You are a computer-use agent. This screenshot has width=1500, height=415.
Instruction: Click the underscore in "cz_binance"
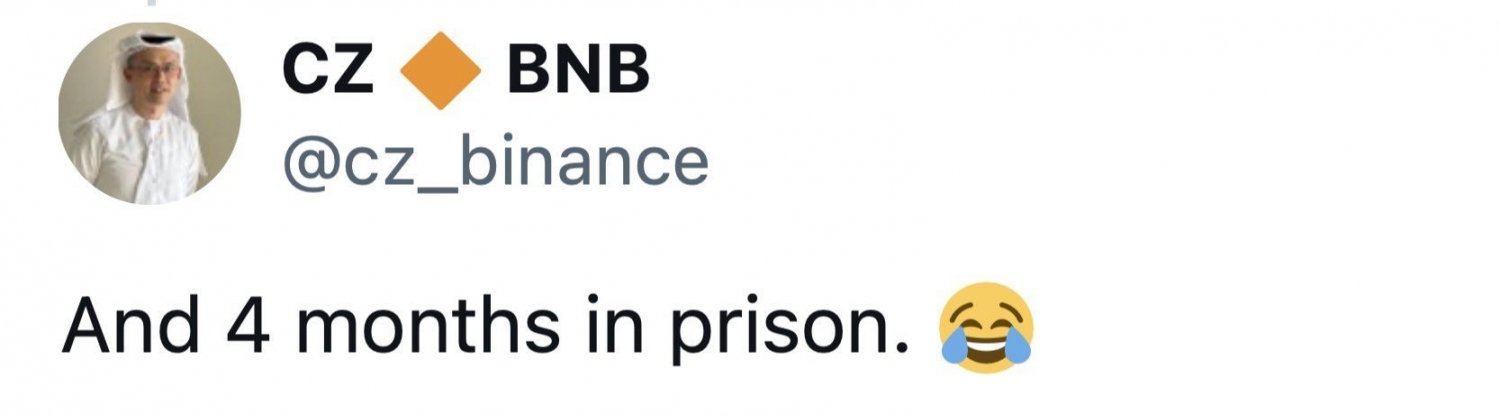[440, 186]
